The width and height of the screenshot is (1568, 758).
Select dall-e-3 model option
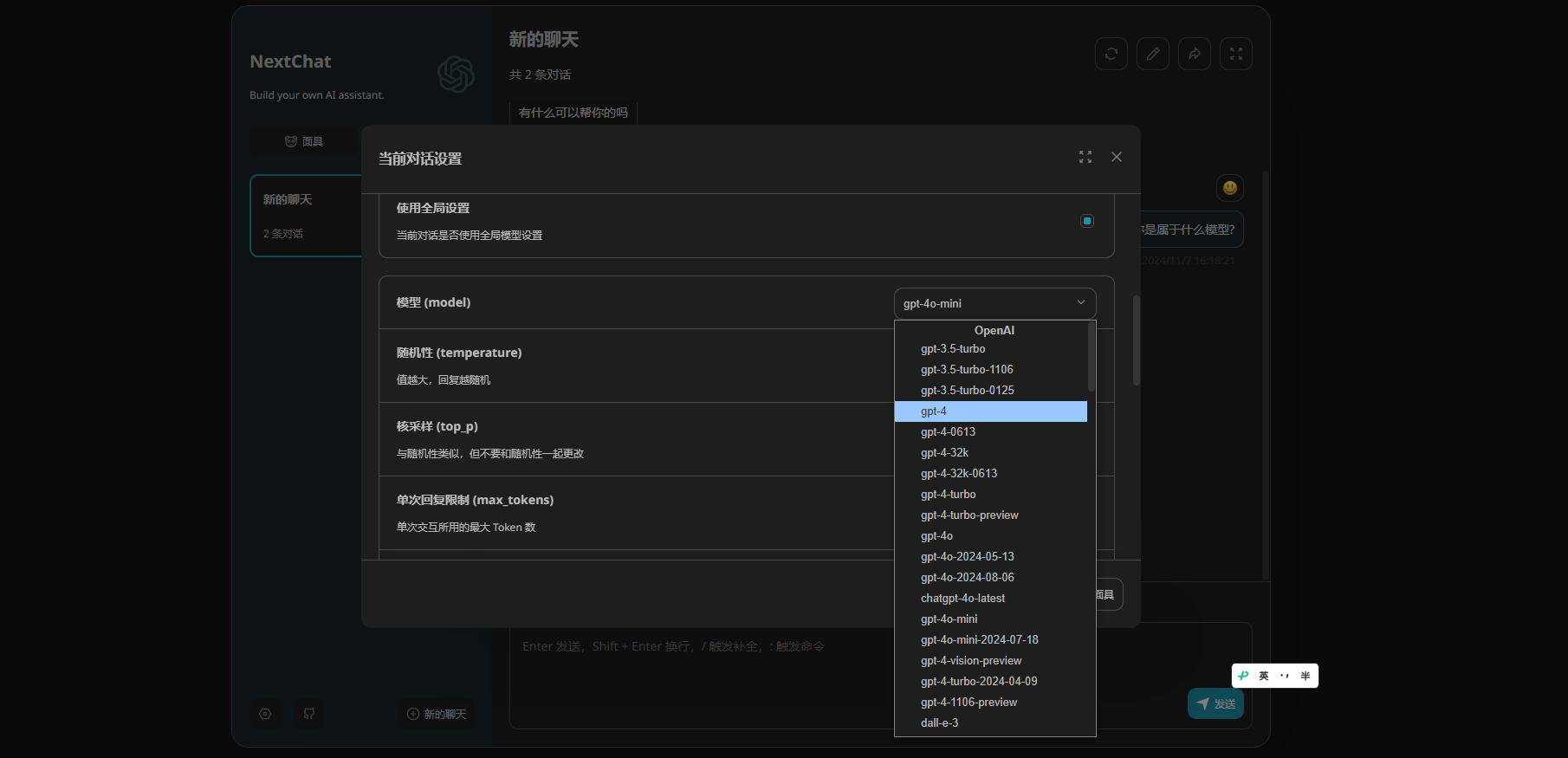(x=991, y=723)
